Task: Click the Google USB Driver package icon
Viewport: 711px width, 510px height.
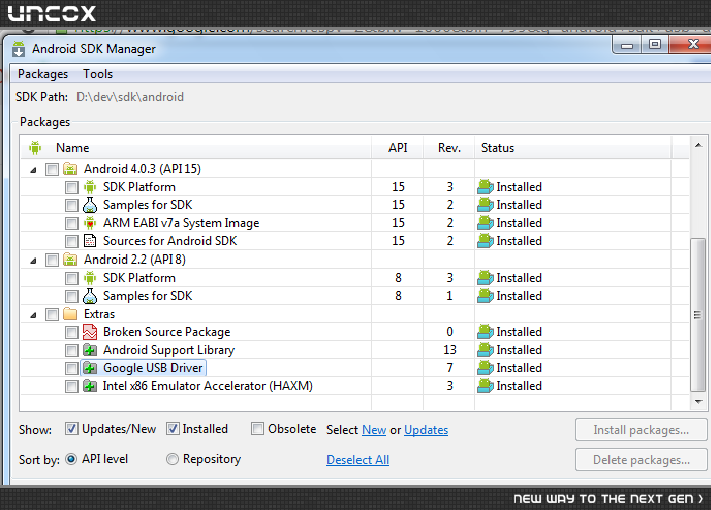Action: pyautogui.click(x=90, y=368)
